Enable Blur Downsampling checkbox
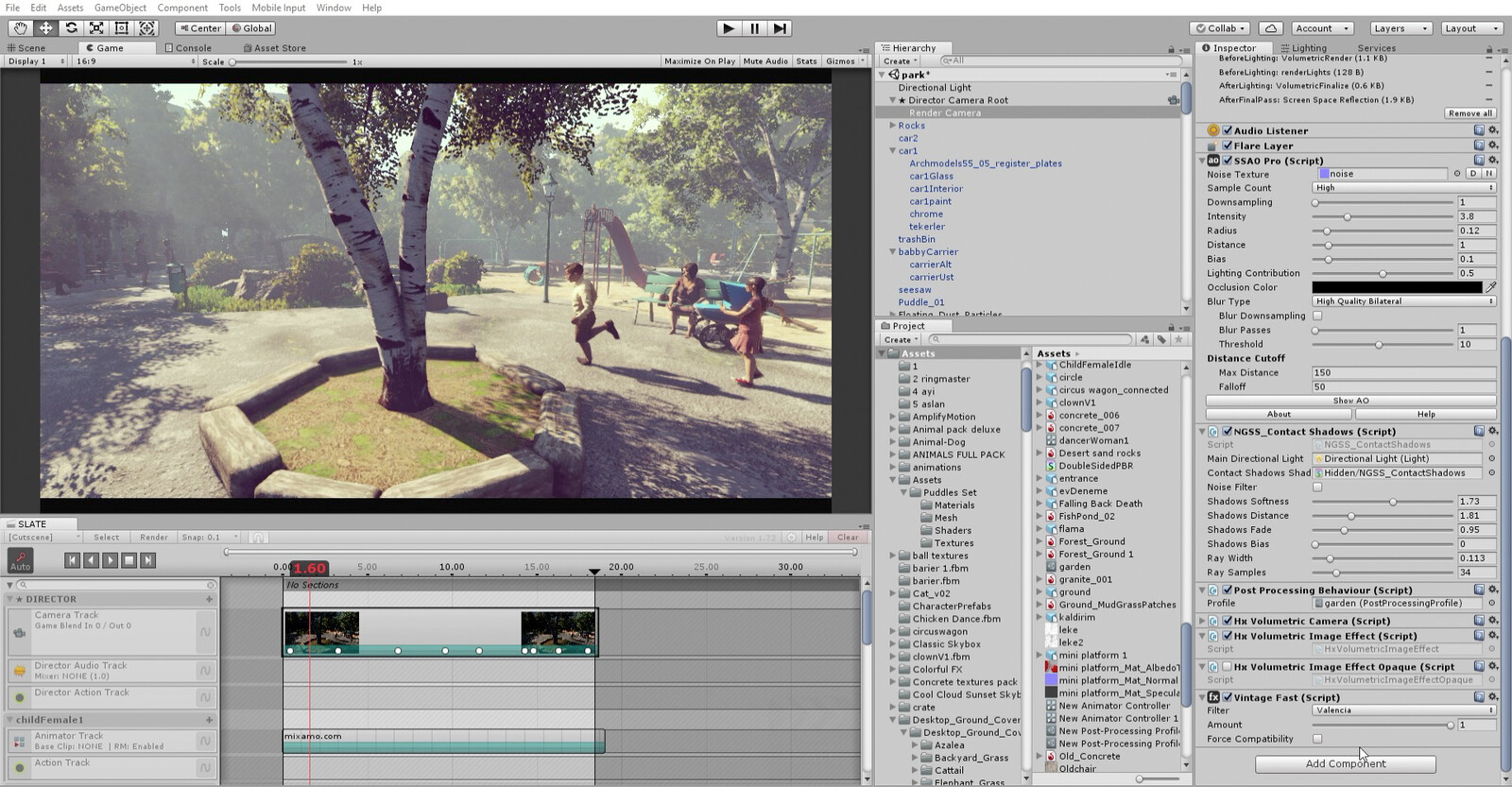The width and height of the screenshot is (1512, 787). click(x=1317, y=316)
